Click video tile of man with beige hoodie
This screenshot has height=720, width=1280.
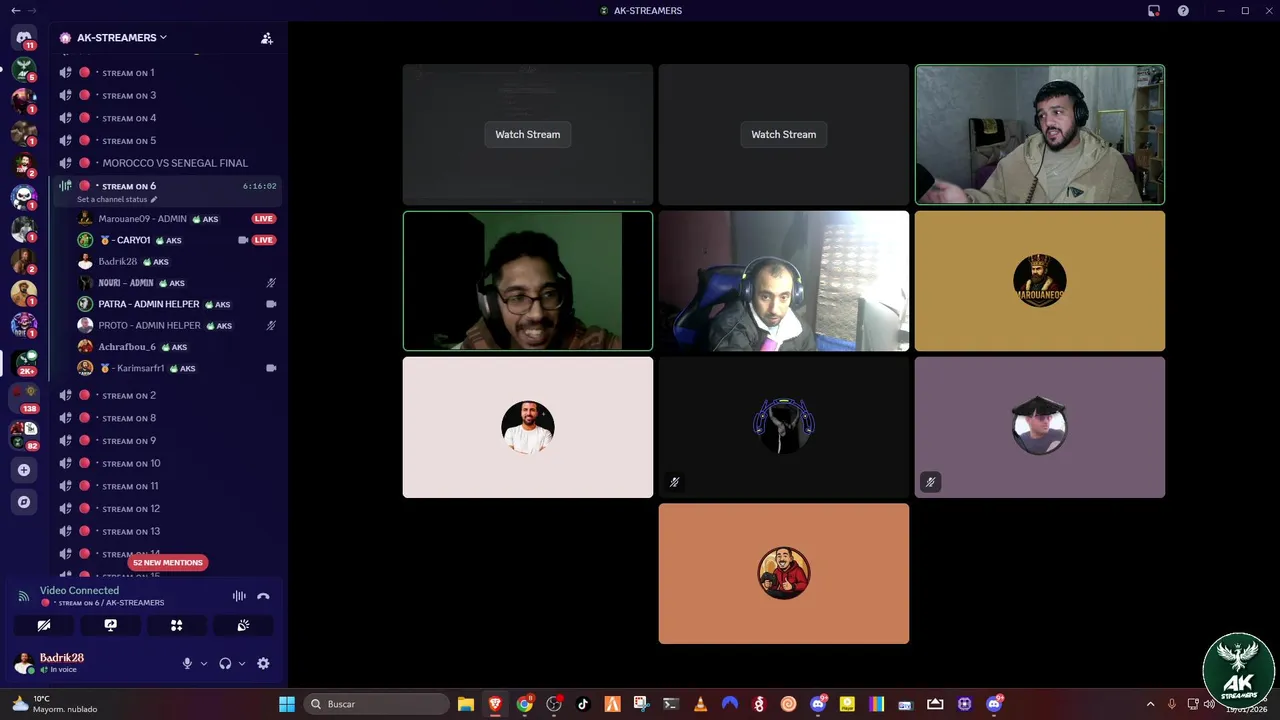1040,134
